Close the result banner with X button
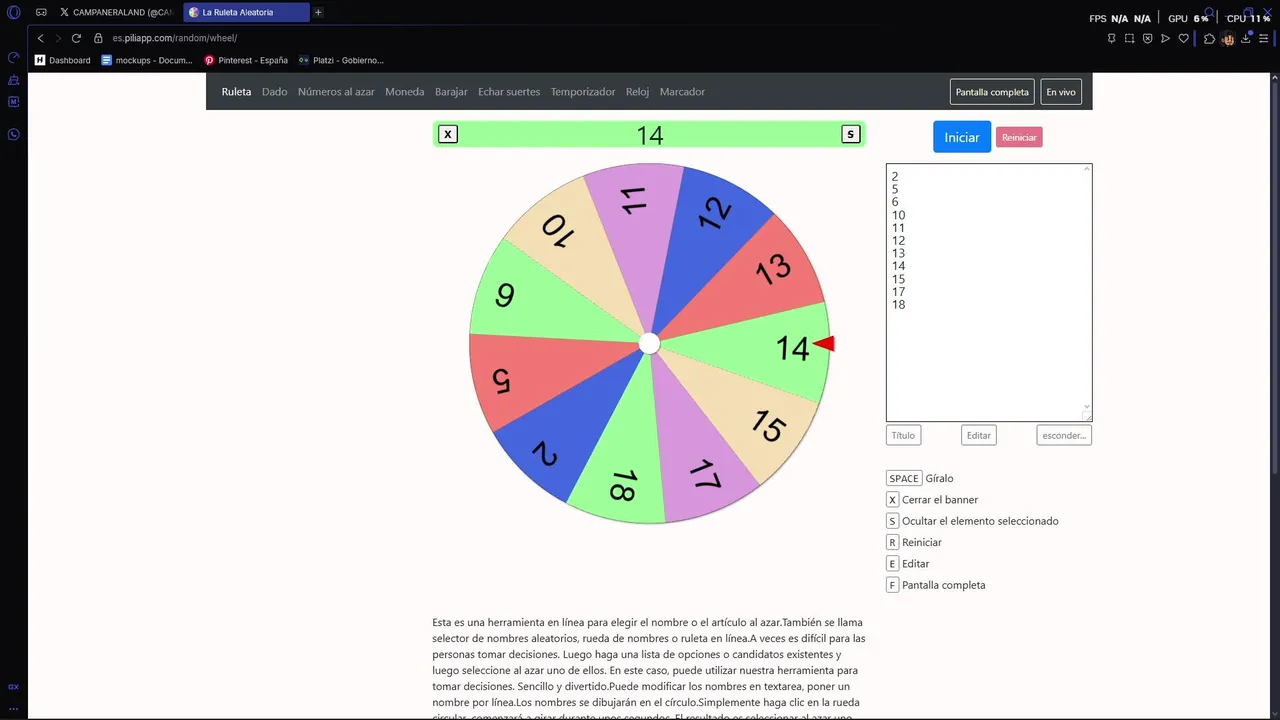 (448, 134)
